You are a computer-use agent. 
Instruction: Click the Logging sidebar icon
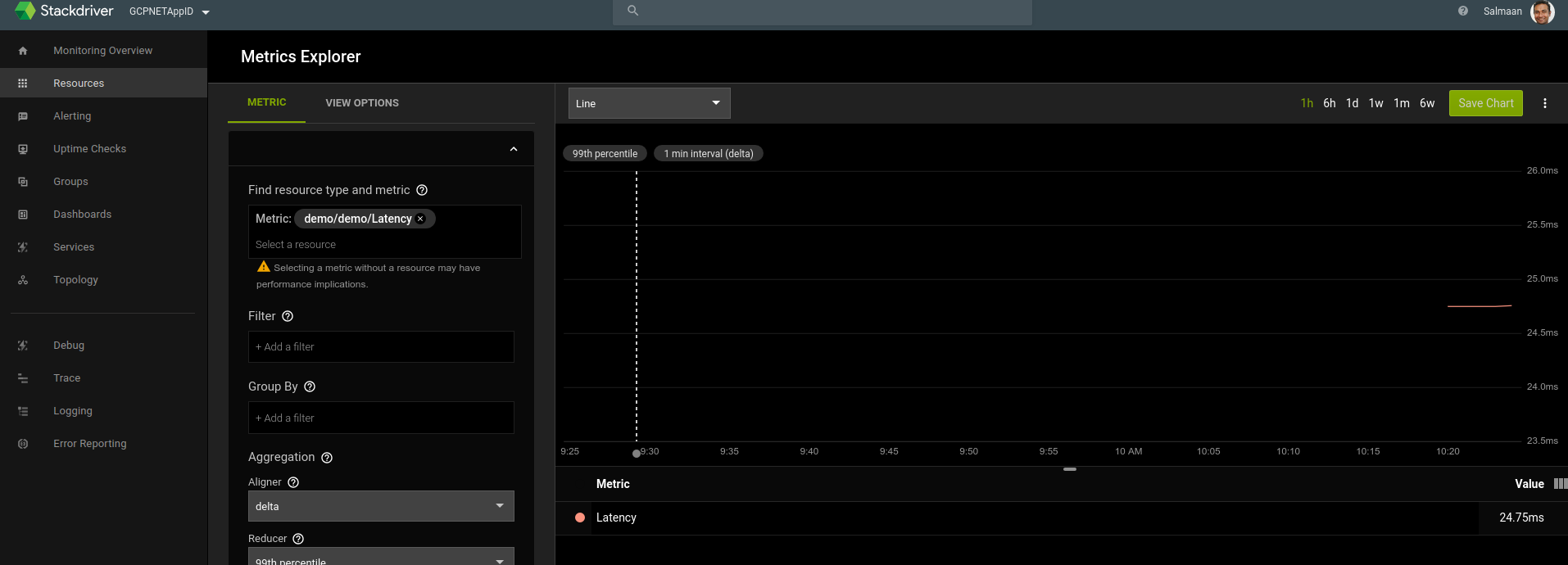23,411
